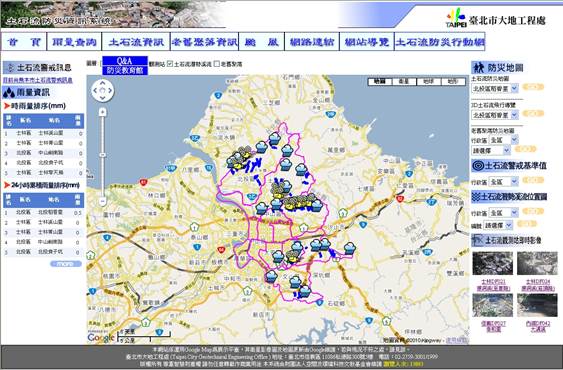Viewport: 563px width, 370px height.
Task: Click the red arrow beside 24小時累積雨量排序
Action: [7, 185]
